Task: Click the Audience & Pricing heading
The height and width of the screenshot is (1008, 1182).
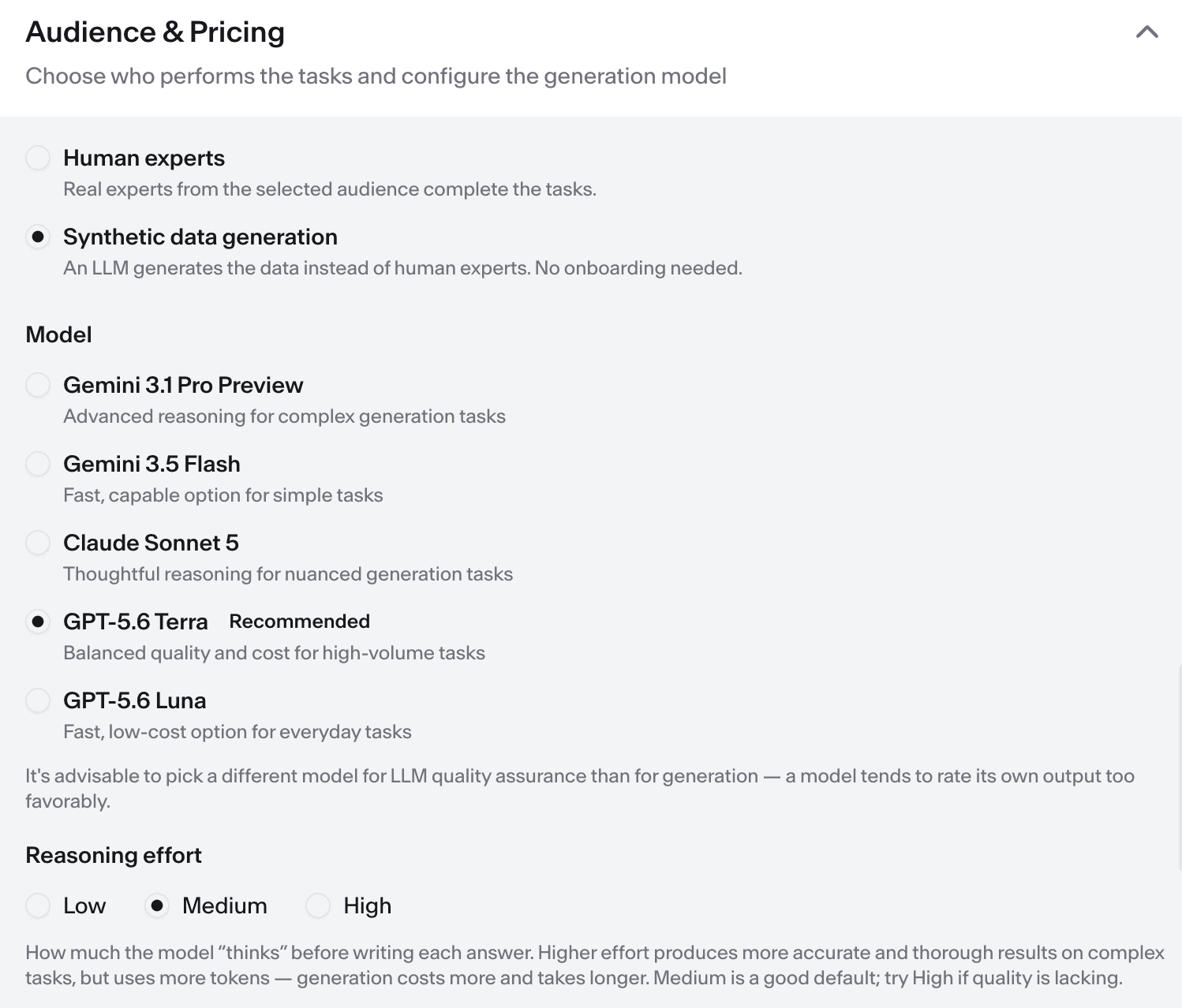Action: [x=155, y=32]
